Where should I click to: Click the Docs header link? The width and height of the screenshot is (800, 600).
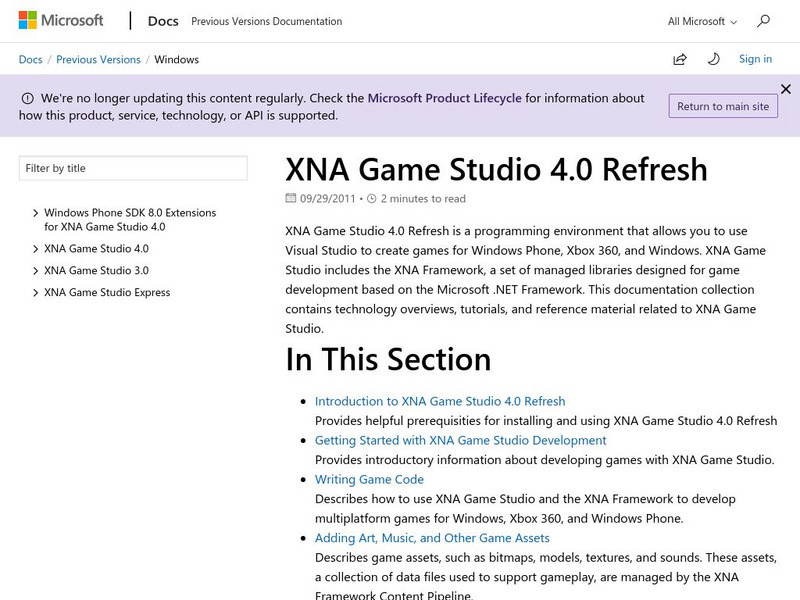pos(163,21)
